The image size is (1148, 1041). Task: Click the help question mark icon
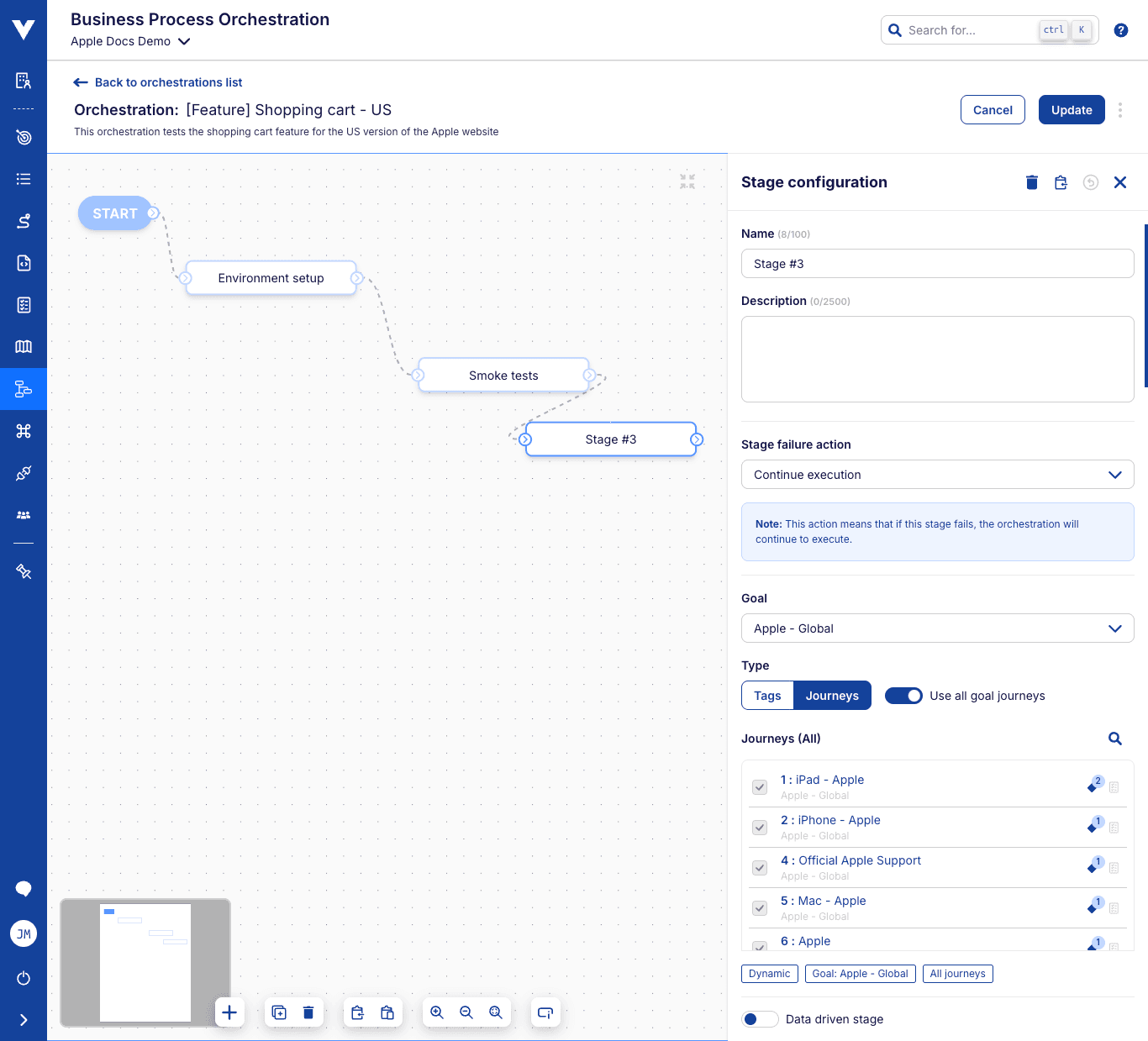1120,30
